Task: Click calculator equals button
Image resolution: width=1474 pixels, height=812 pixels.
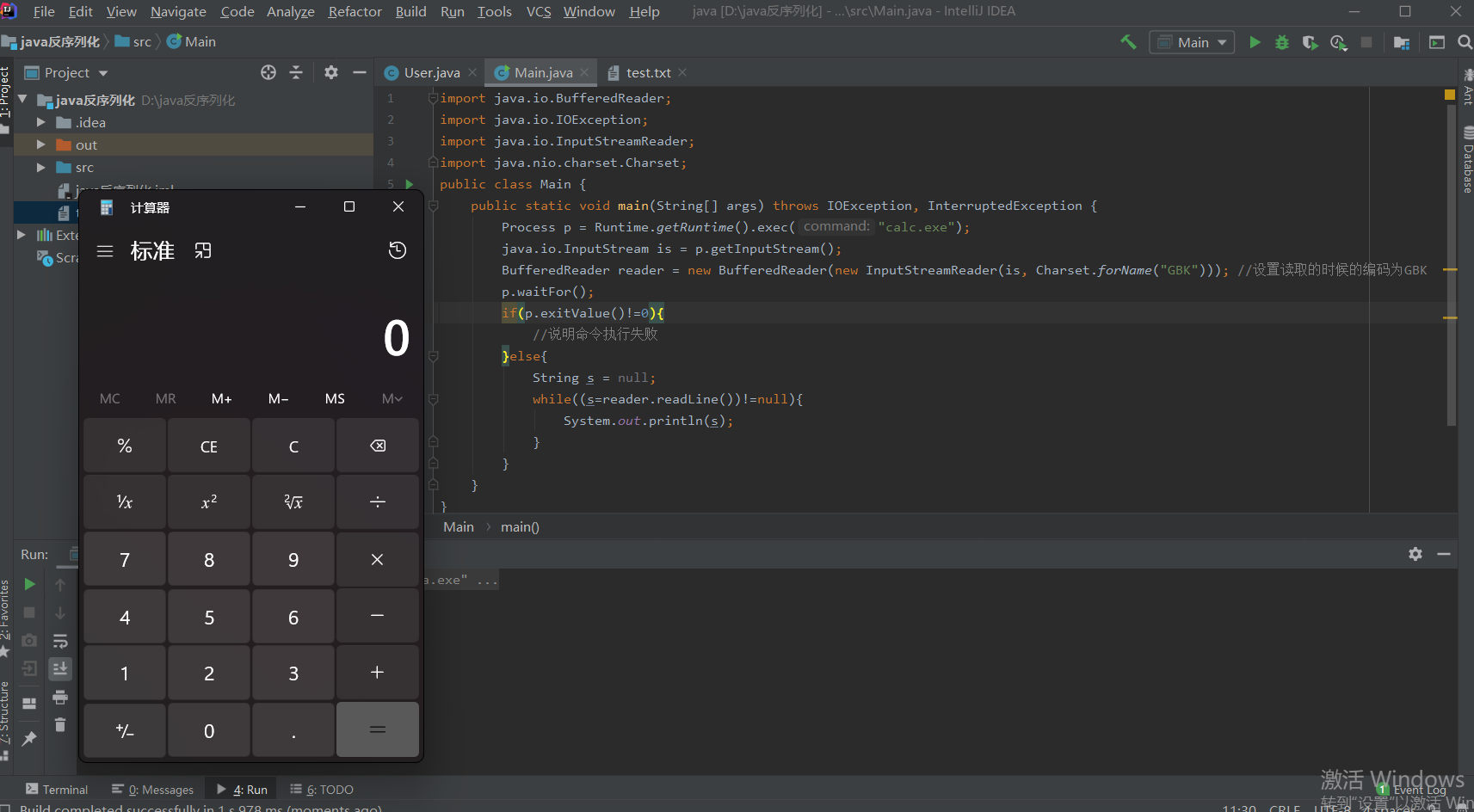Action: (x=378, y=729)
